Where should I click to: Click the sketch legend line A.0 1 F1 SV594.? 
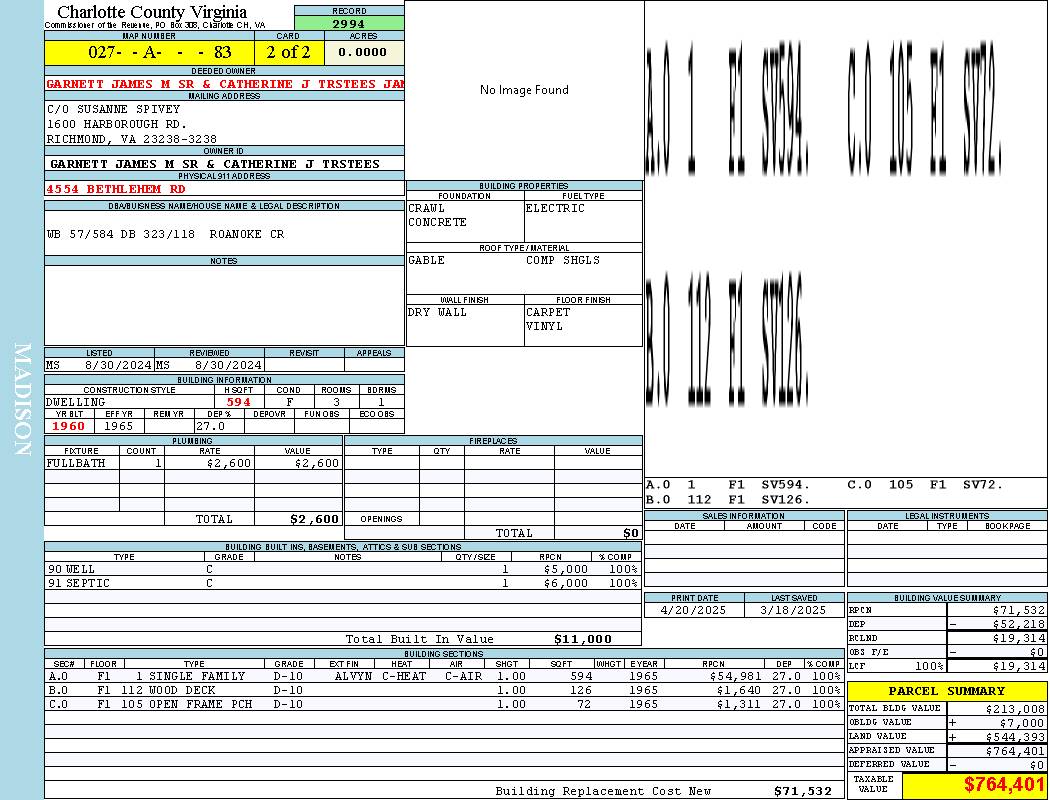click(x=729, y=485)
